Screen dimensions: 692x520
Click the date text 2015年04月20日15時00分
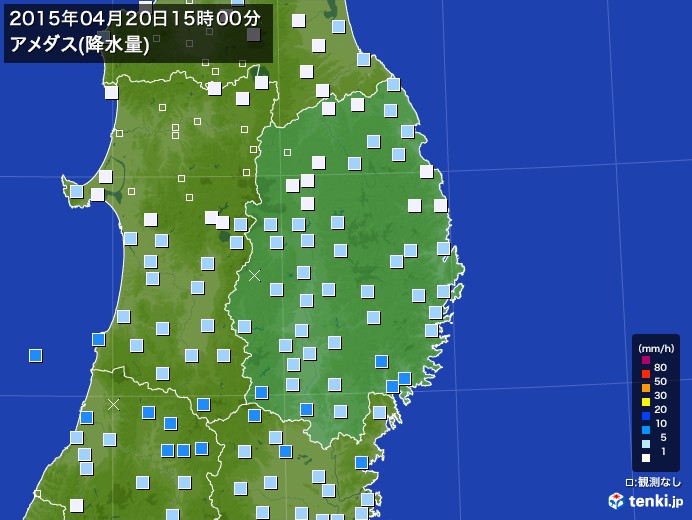coord(135,19)
